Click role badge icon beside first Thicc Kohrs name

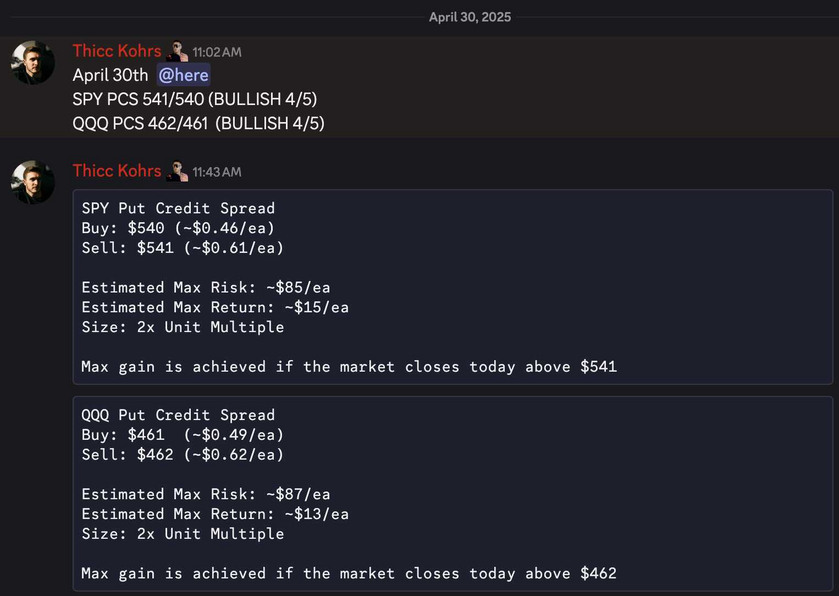(177, 51)
